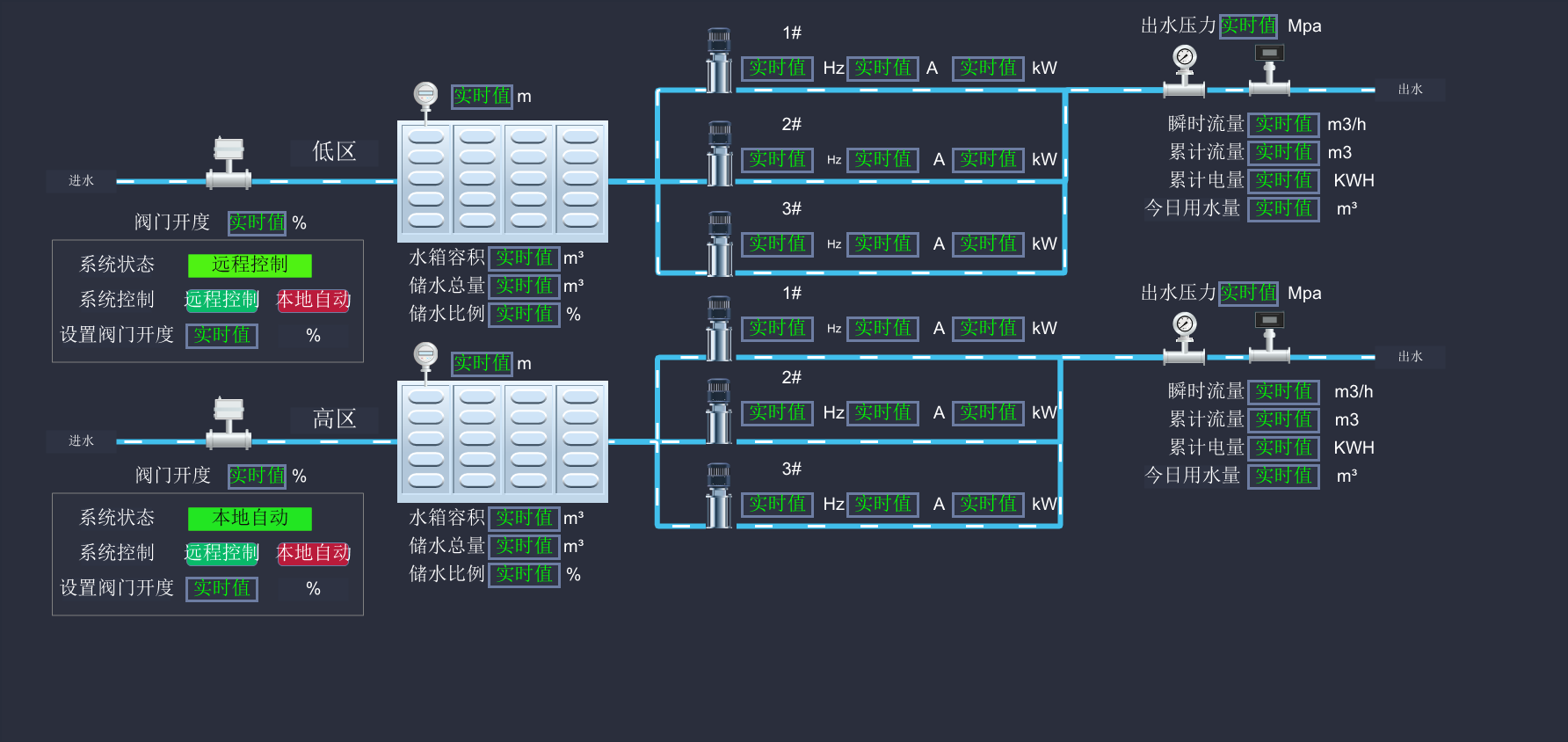
Task: Click the lower outlet flow meter icon
Action: pyautogui.click(x=1268, y=338)
